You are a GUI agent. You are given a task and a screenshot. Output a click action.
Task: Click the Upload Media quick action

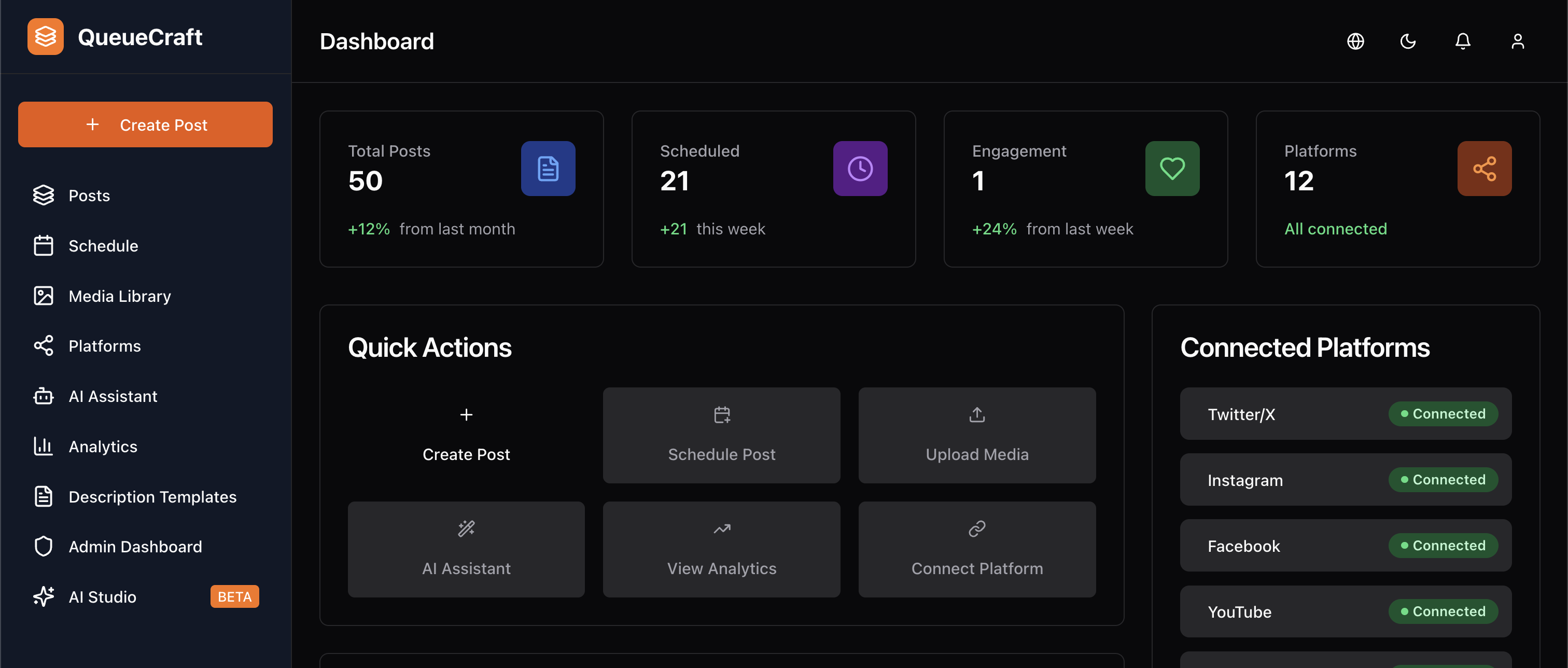977,435
